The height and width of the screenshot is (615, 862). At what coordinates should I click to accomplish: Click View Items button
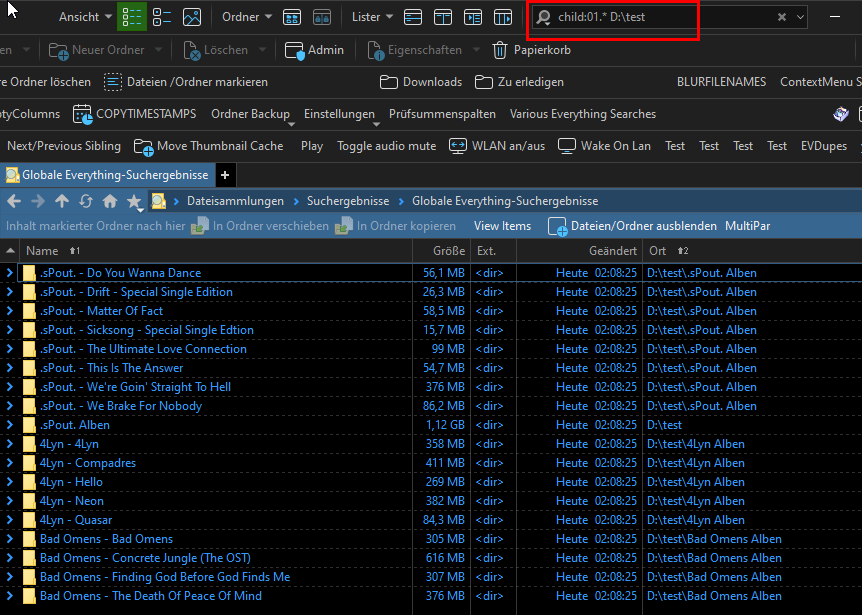[x=502, y=226]
